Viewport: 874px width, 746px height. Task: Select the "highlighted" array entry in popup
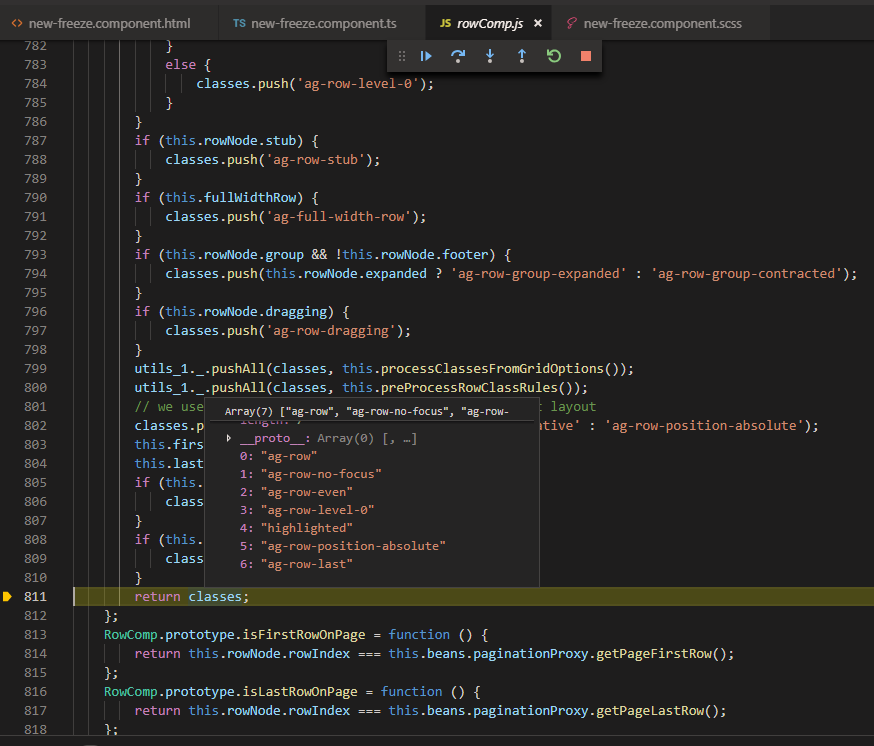(305, 528)
